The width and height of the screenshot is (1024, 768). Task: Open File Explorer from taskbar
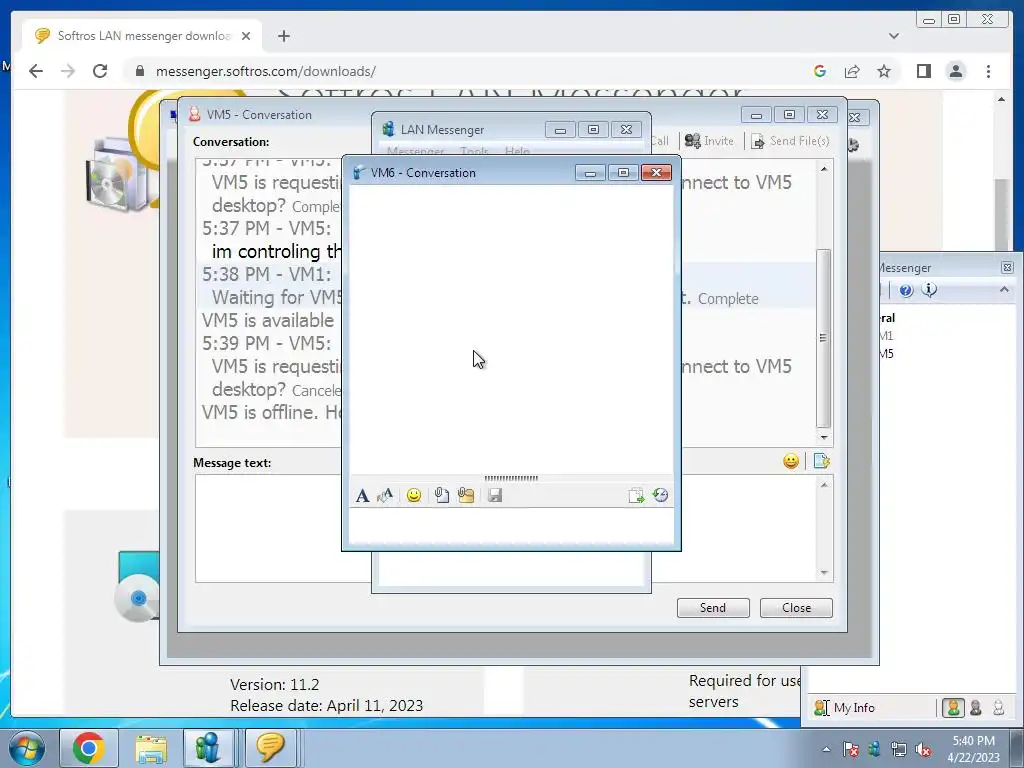pyautogui.click(x=151, y=748)
